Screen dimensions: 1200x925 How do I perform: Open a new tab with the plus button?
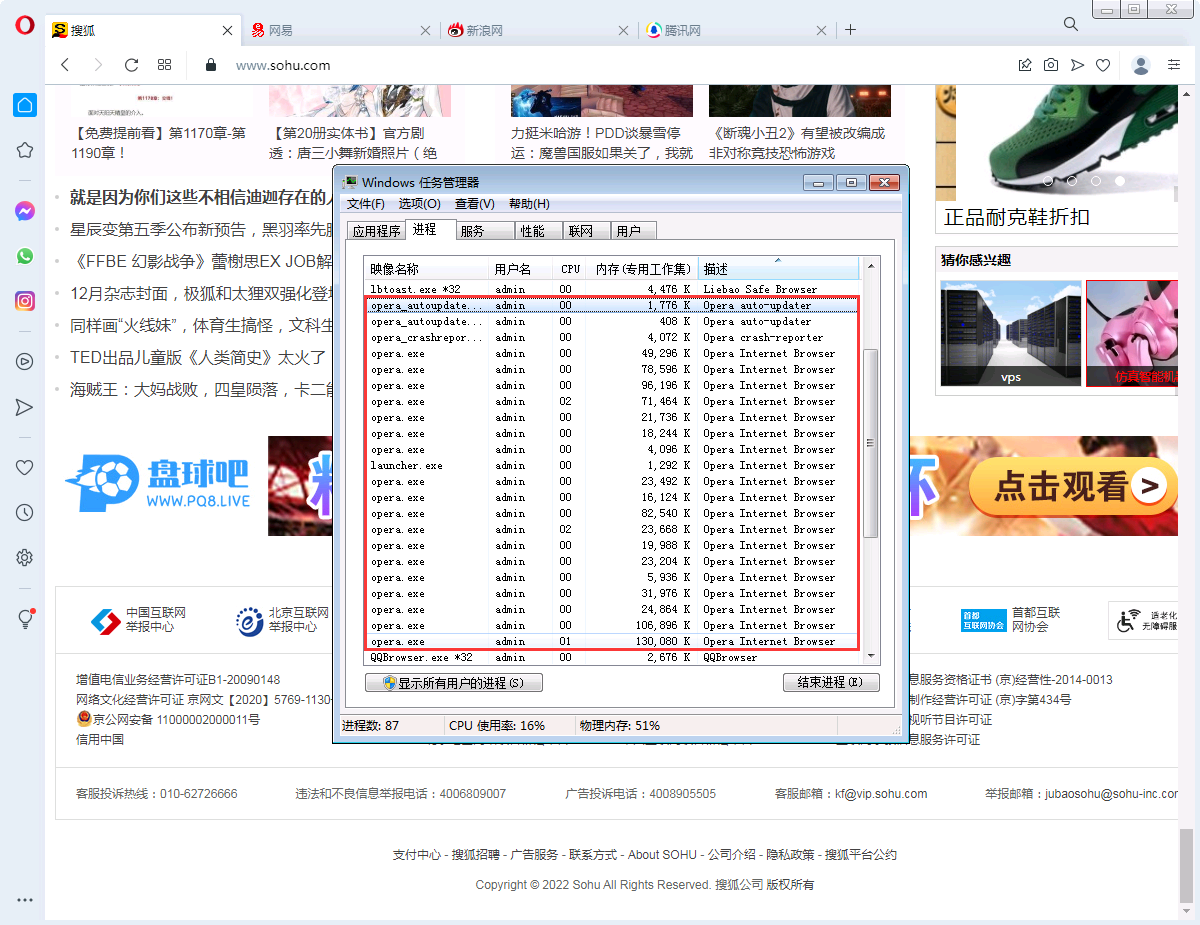[851, 30]
